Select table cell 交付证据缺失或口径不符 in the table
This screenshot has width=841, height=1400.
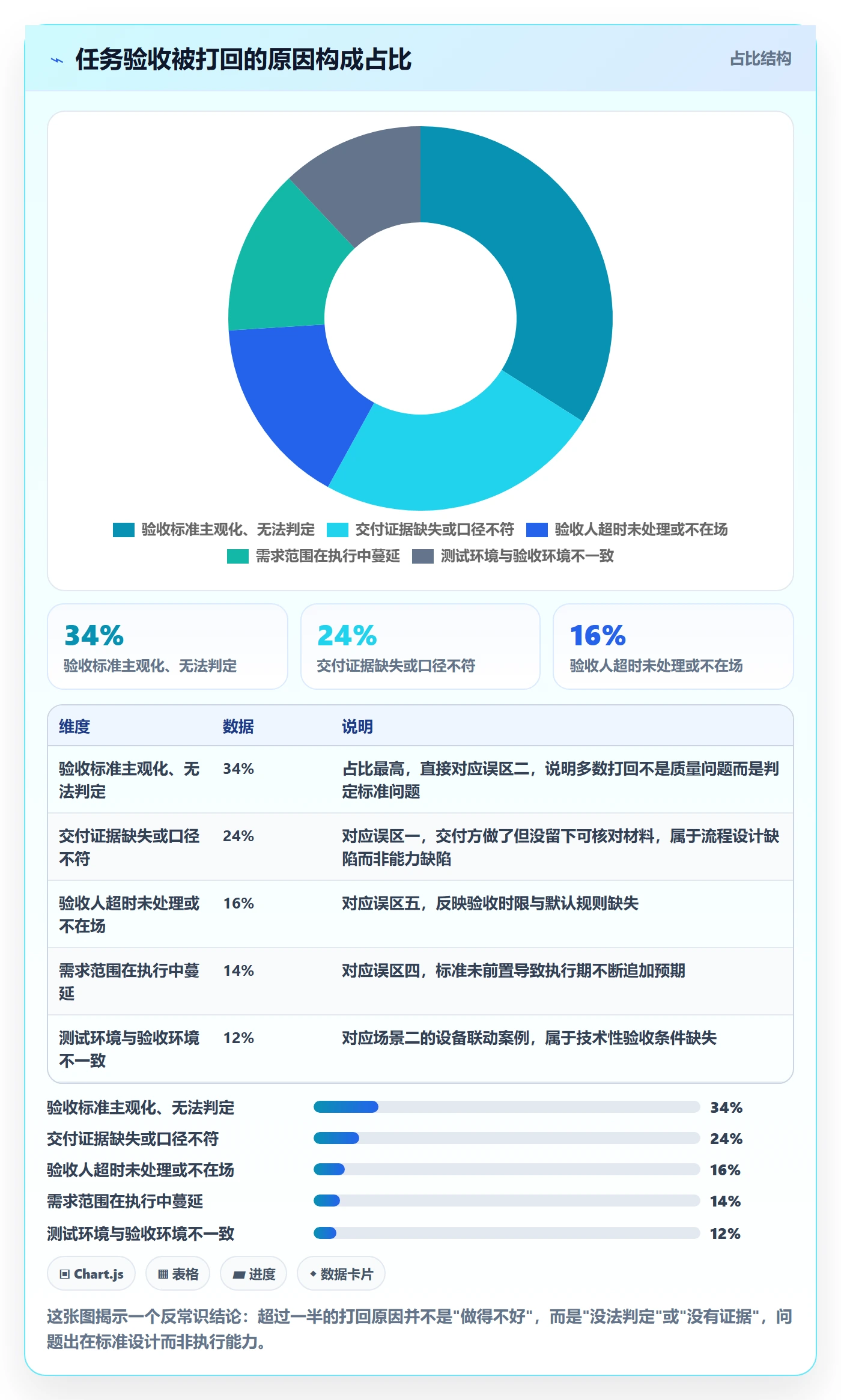[x=129, y=847]
